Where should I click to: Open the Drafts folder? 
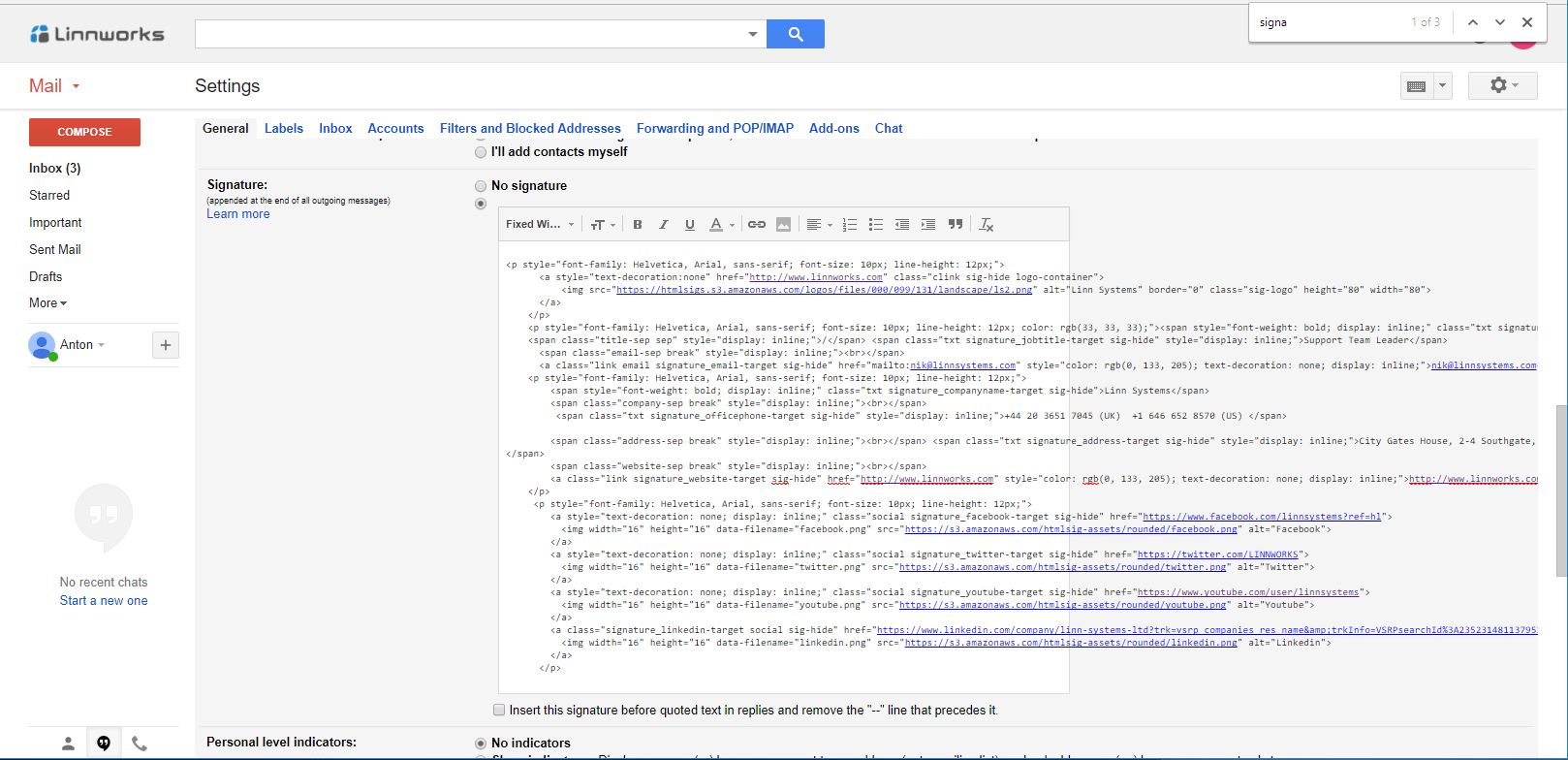coord(46,276)
